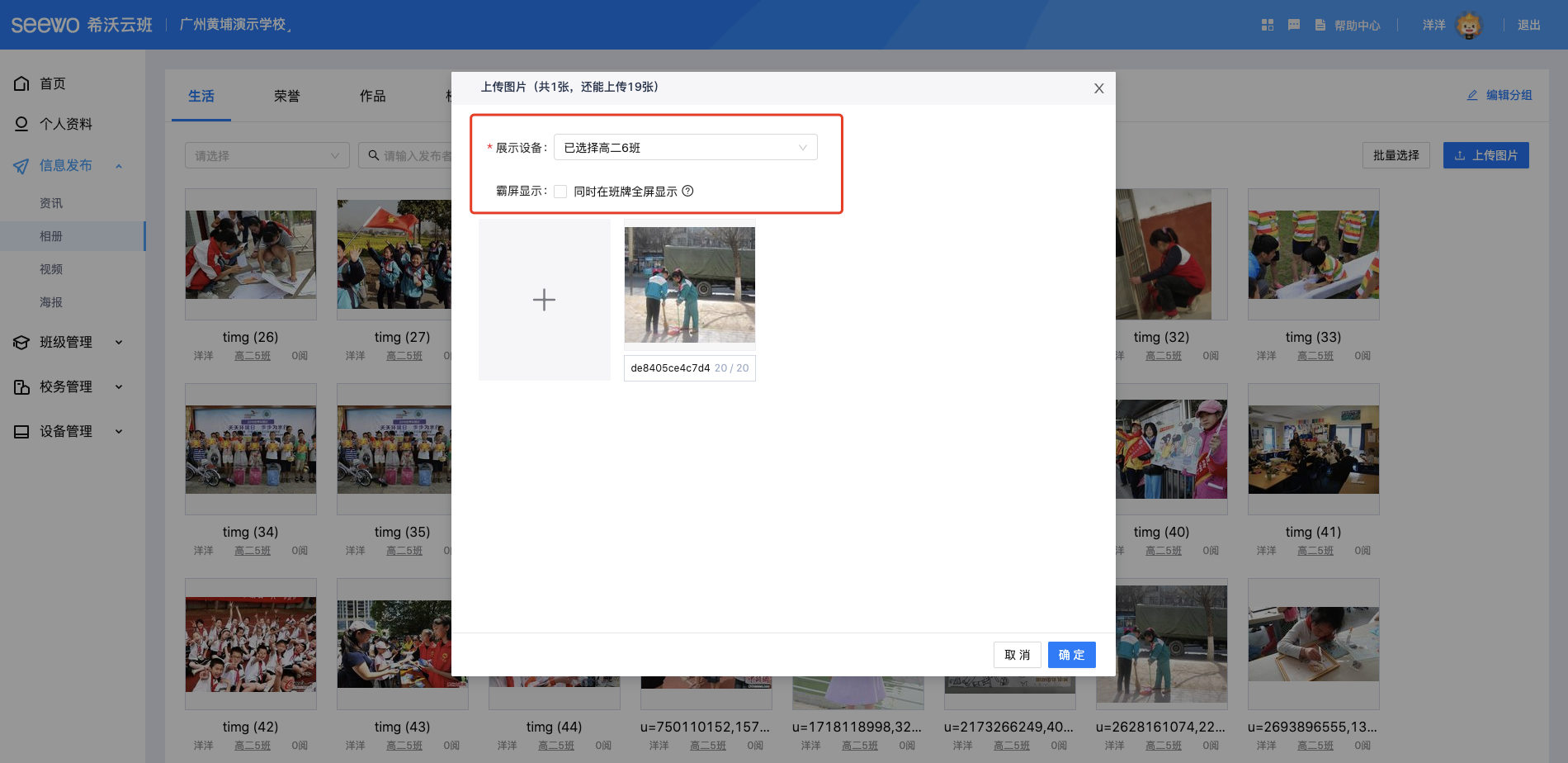Click the 编辑分组 pencil icon
Screen dimensions: 1568x763
coord(1471,95)
